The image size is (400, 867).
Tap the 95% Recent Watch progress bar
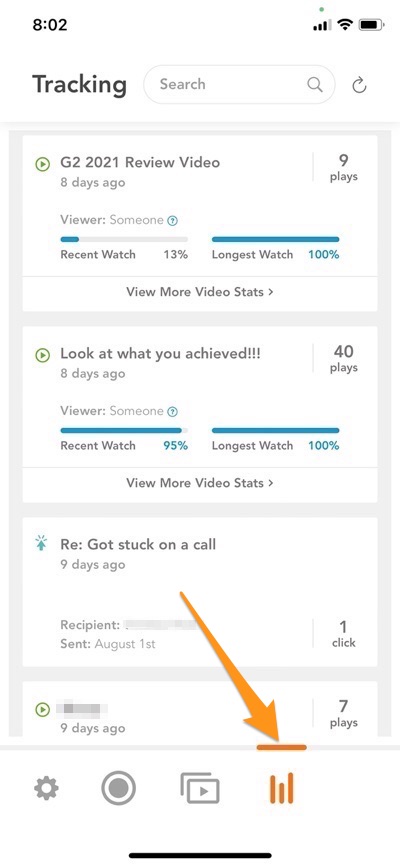(x=124, y=430)
